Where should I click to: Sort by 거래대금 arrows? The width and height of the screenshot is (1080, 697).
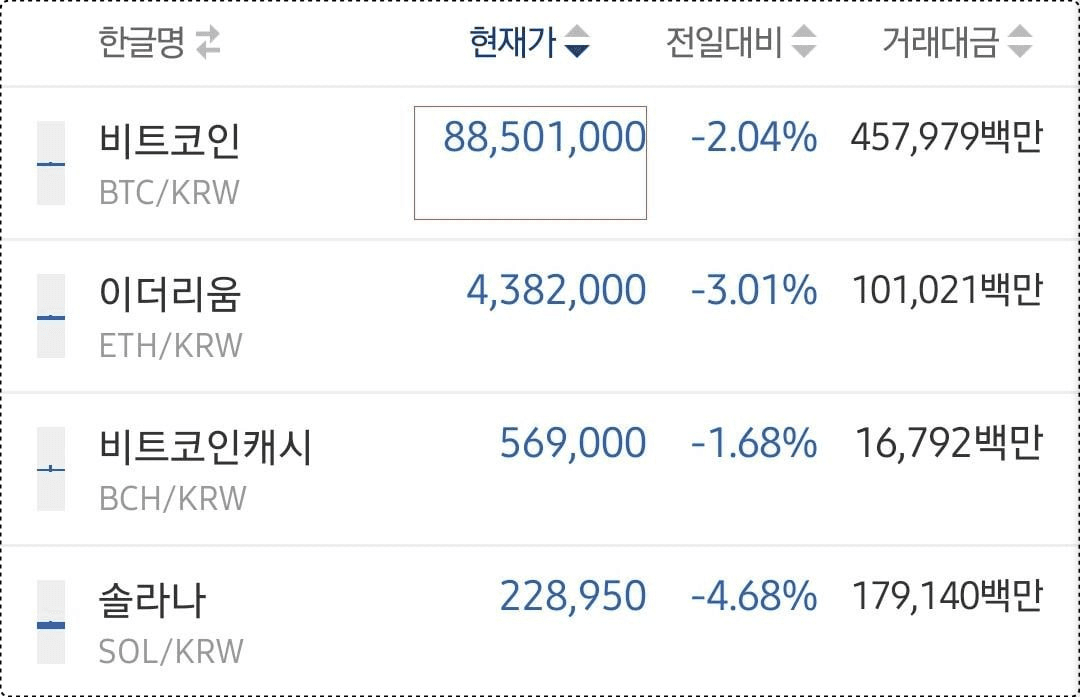pyautogui.click(x=1019, y=41)
